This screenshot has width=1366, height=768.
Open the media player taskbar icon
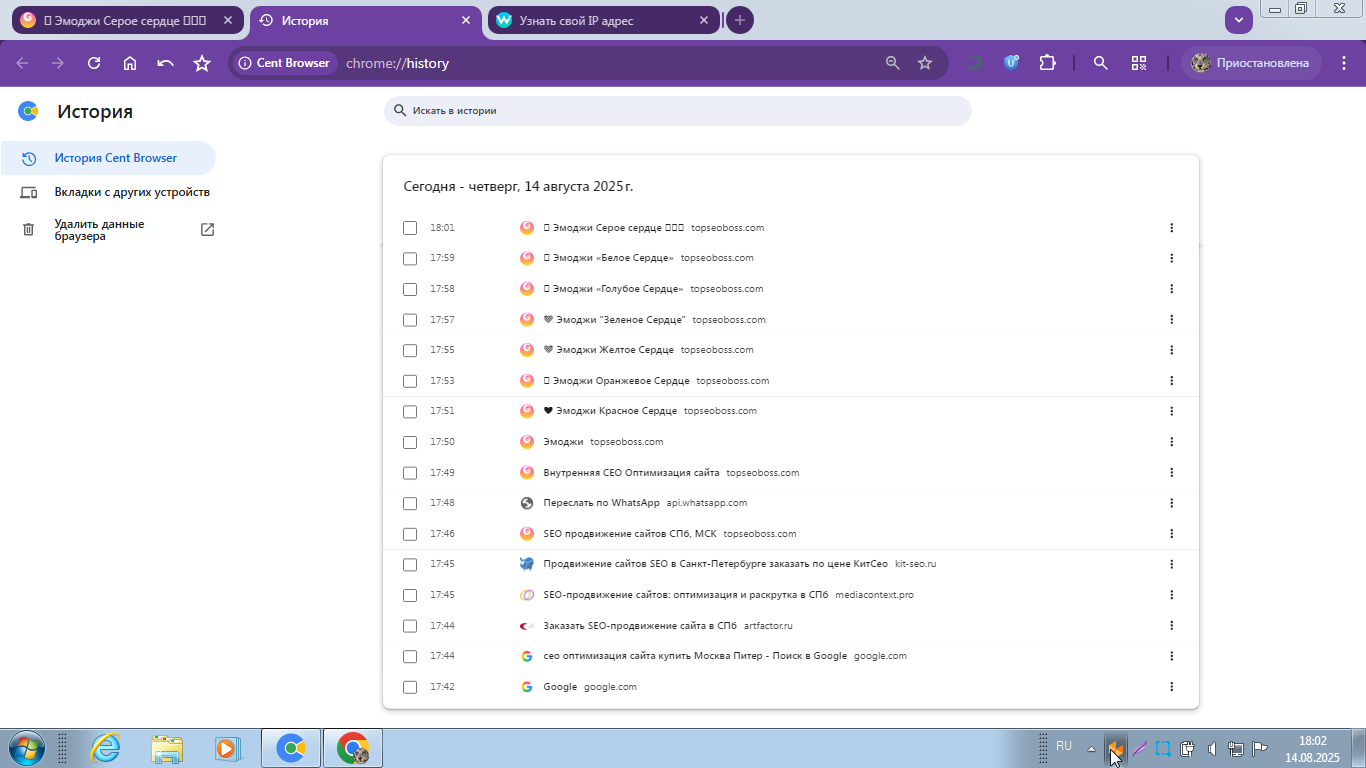pos(229,748)
